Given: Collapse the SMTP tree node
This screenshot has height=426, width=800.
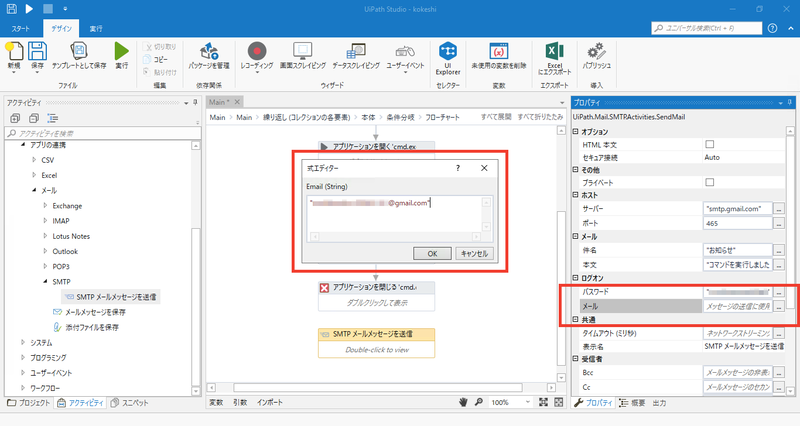Looking at the screenshot, I should click(45, 282).
